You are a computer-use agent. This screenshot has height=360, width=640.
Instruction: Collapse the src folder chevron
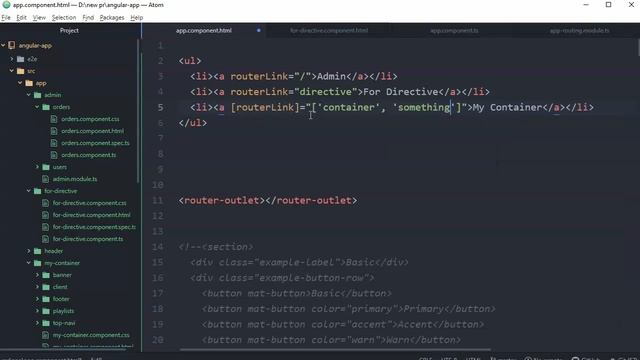tap(12, 71)
